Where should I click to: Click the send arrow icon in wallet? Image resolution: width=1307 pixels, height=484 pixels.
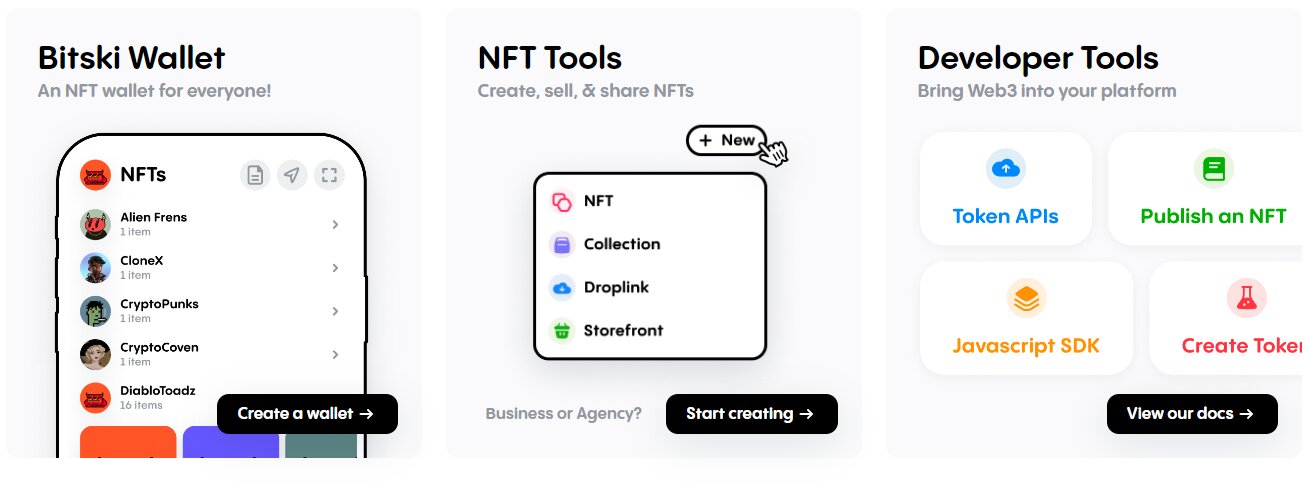point(291,175)
